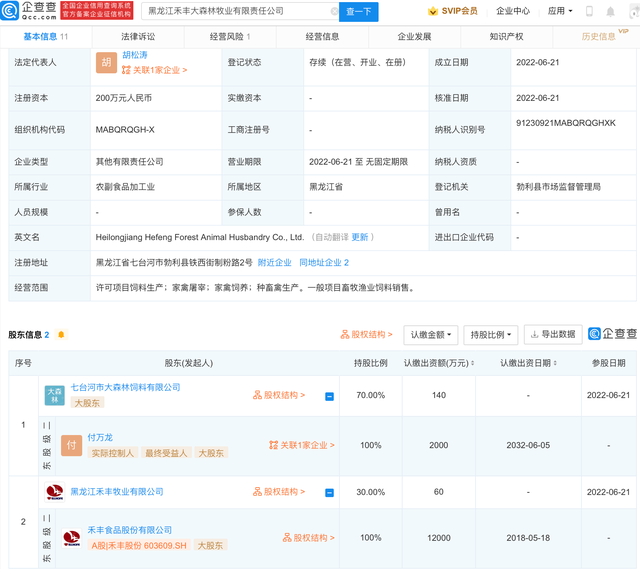Open the 持股比例 dropdown filter

click(x=491, y=335)
